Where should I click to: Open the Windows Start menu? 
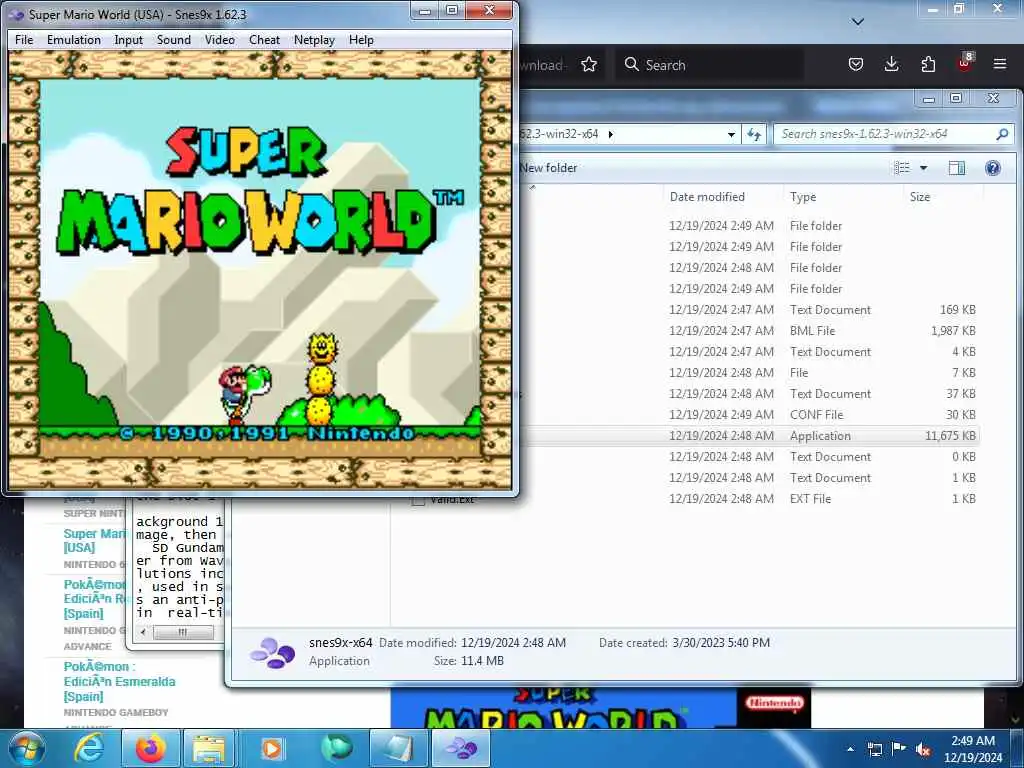click(27, 748)
